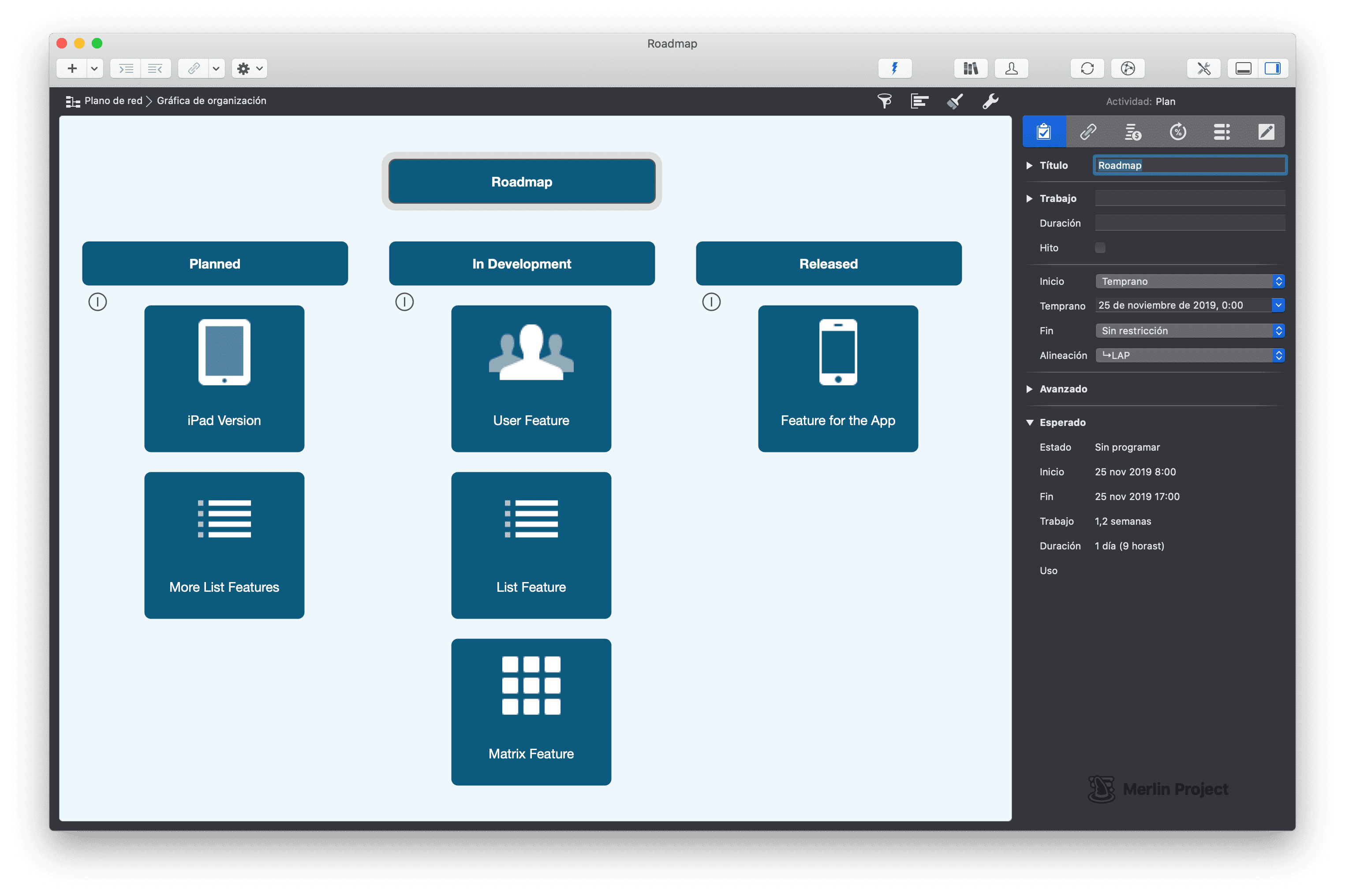Switch to the progress percent inspector tab
This screenshot has height=896, width=1345.
1177,132
